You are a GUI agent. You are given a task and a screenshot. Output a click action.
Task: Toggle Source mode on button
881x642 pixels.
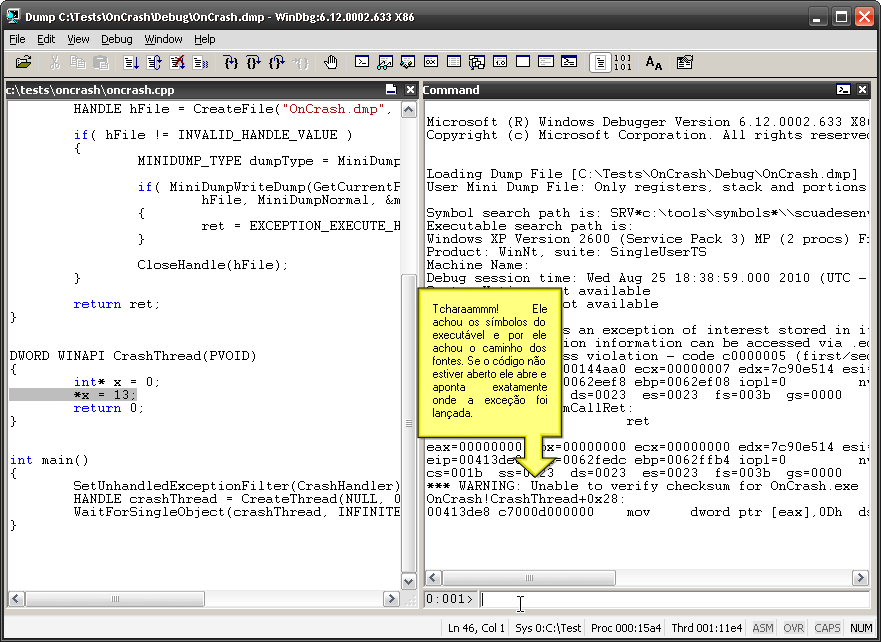coord(599,63)
